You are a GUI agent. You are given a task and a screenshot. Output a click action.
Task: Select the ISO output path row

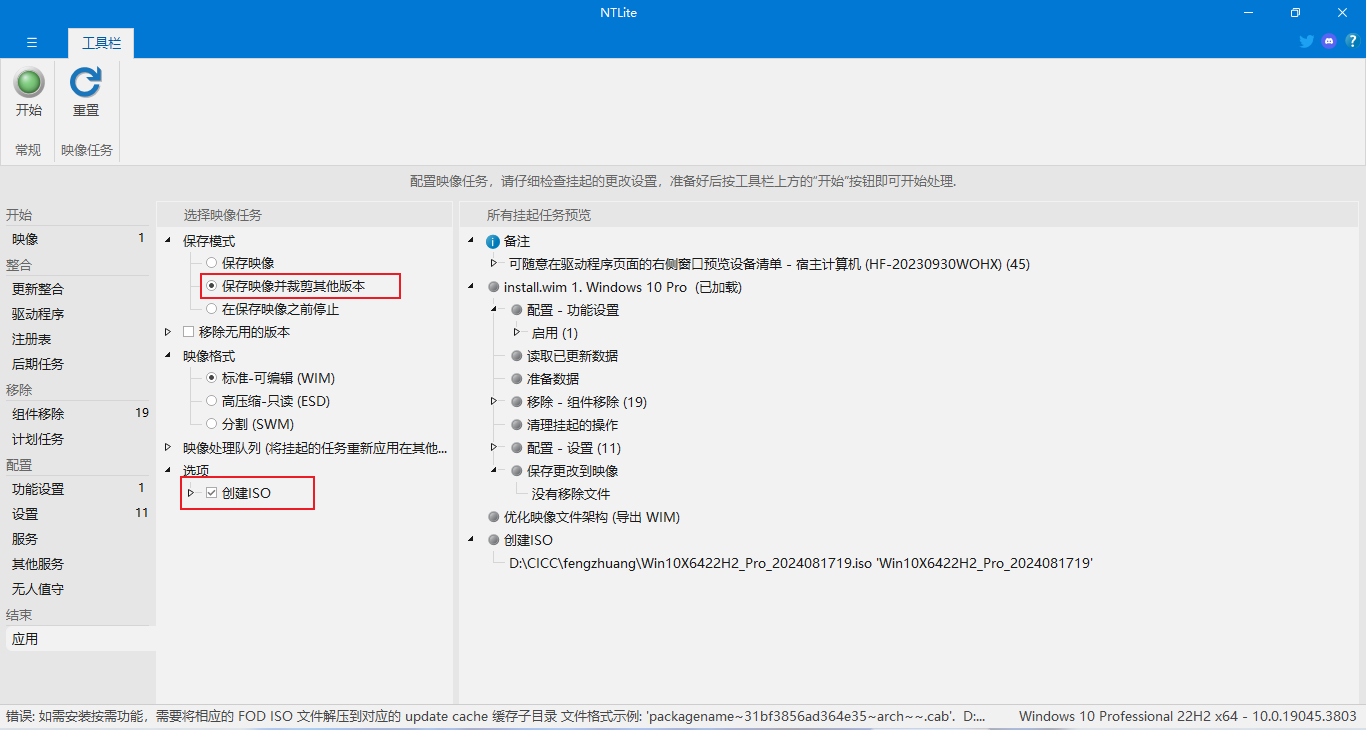(801, 563)
